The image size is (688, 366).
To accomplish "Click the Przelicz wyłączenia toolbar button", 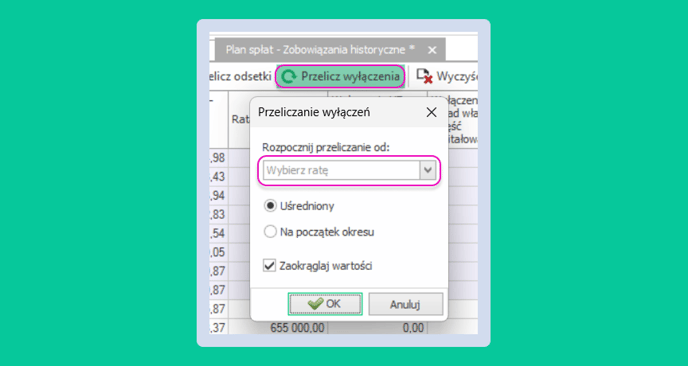I will pyautogui.click(x=340, y=76).
